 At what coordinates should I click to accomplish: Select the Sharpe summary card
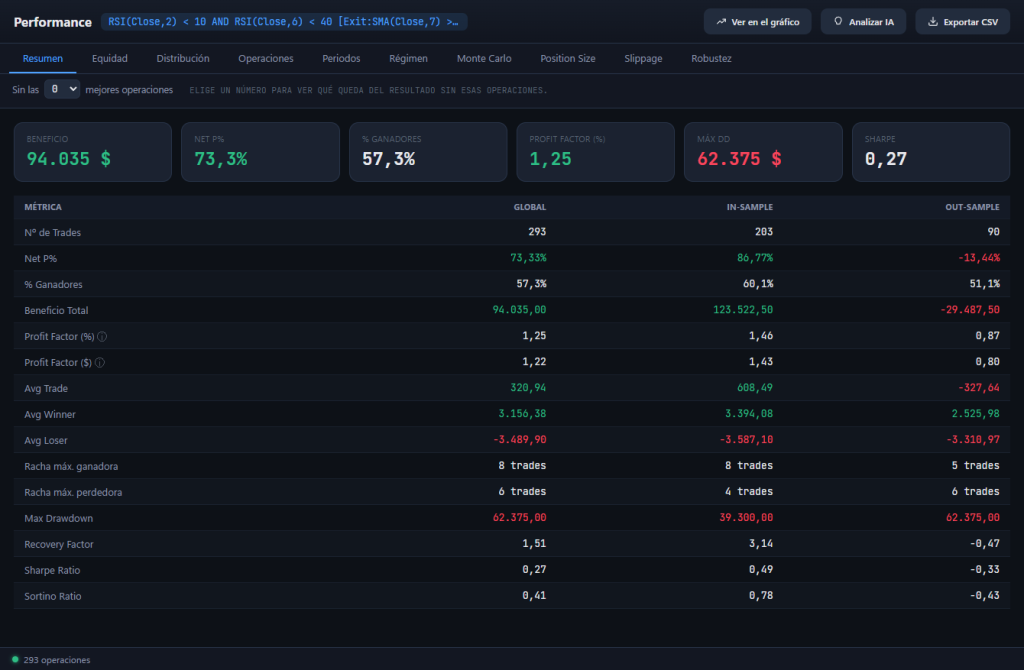(x=931, y=152)
